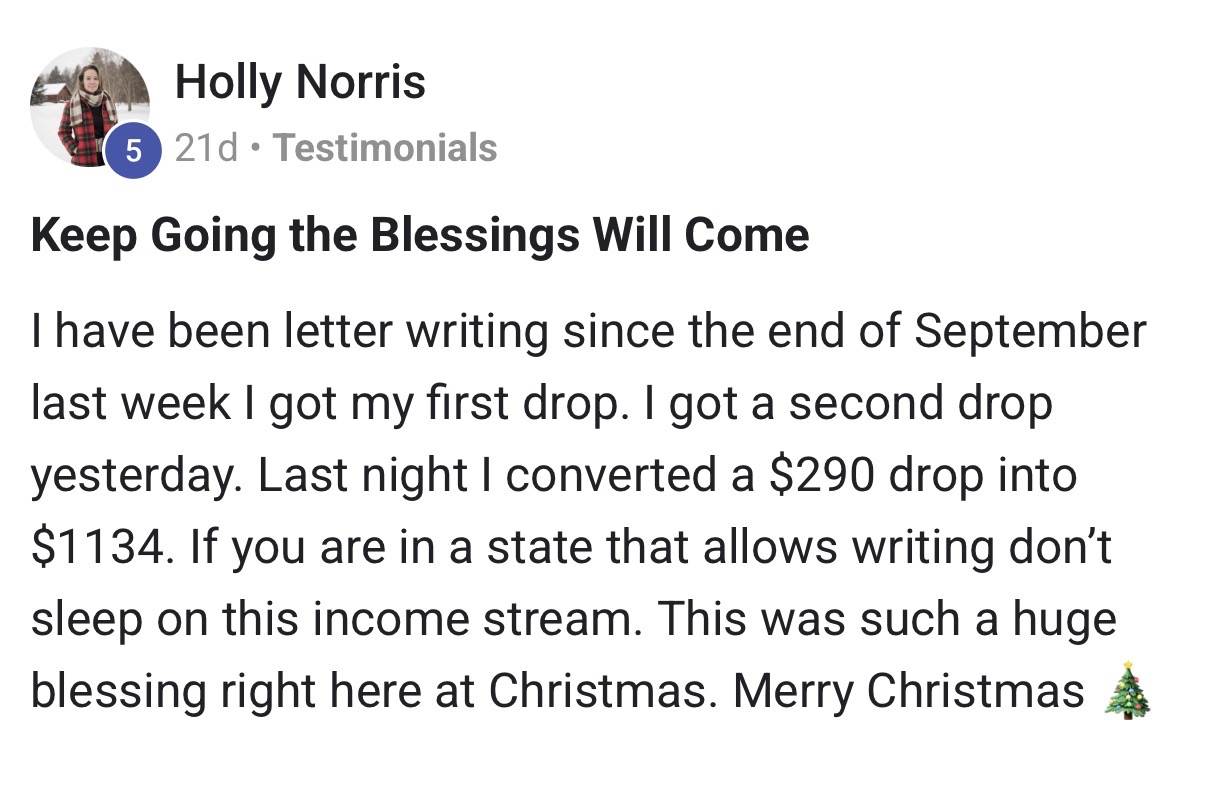Click the $290 amount in the post
This screenshot has width=1206, height=785.
[823, 475]
